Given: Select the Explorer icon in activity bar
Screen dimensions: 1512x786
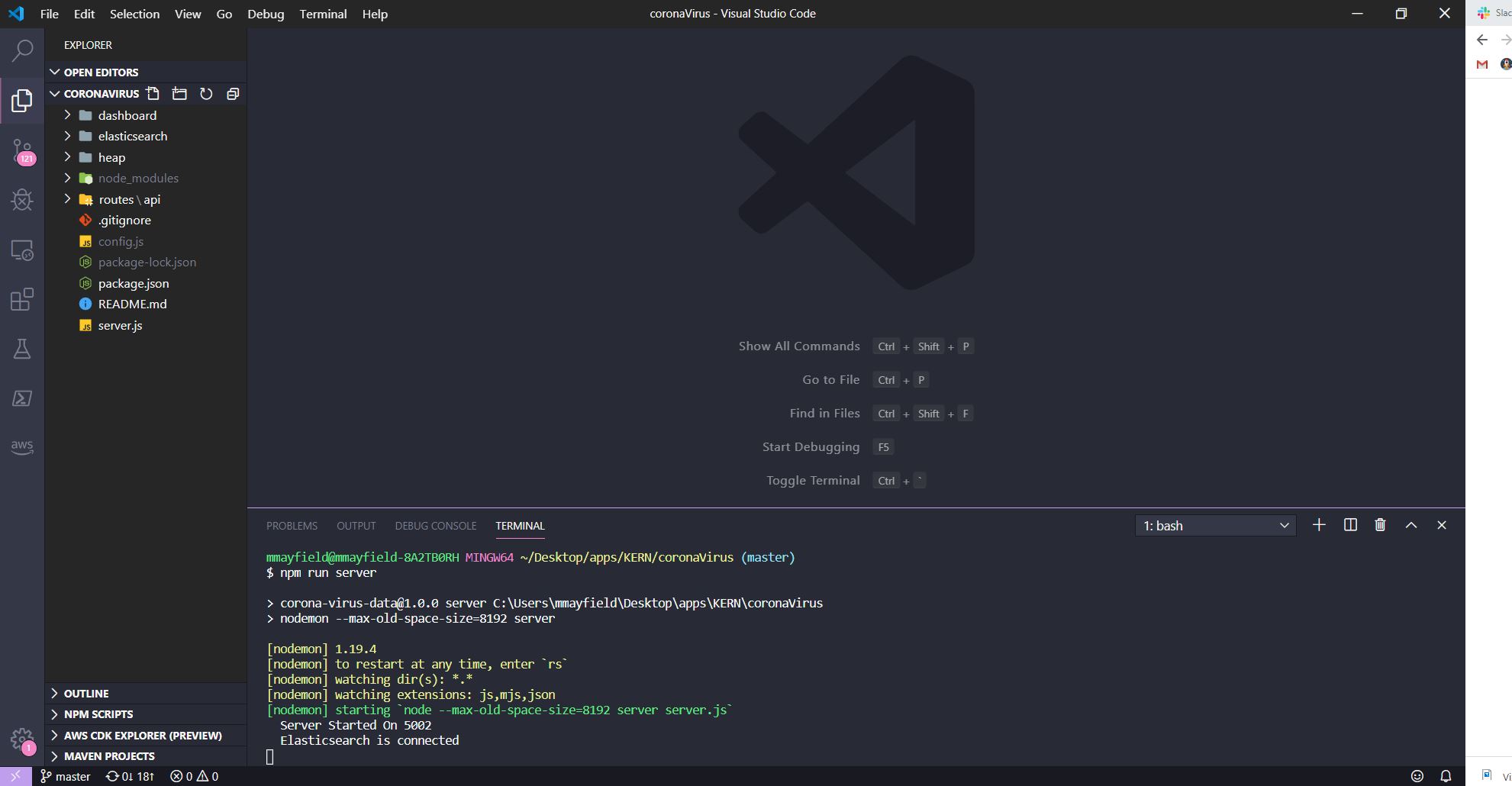Looking at the screenshot, I should 22,100.
